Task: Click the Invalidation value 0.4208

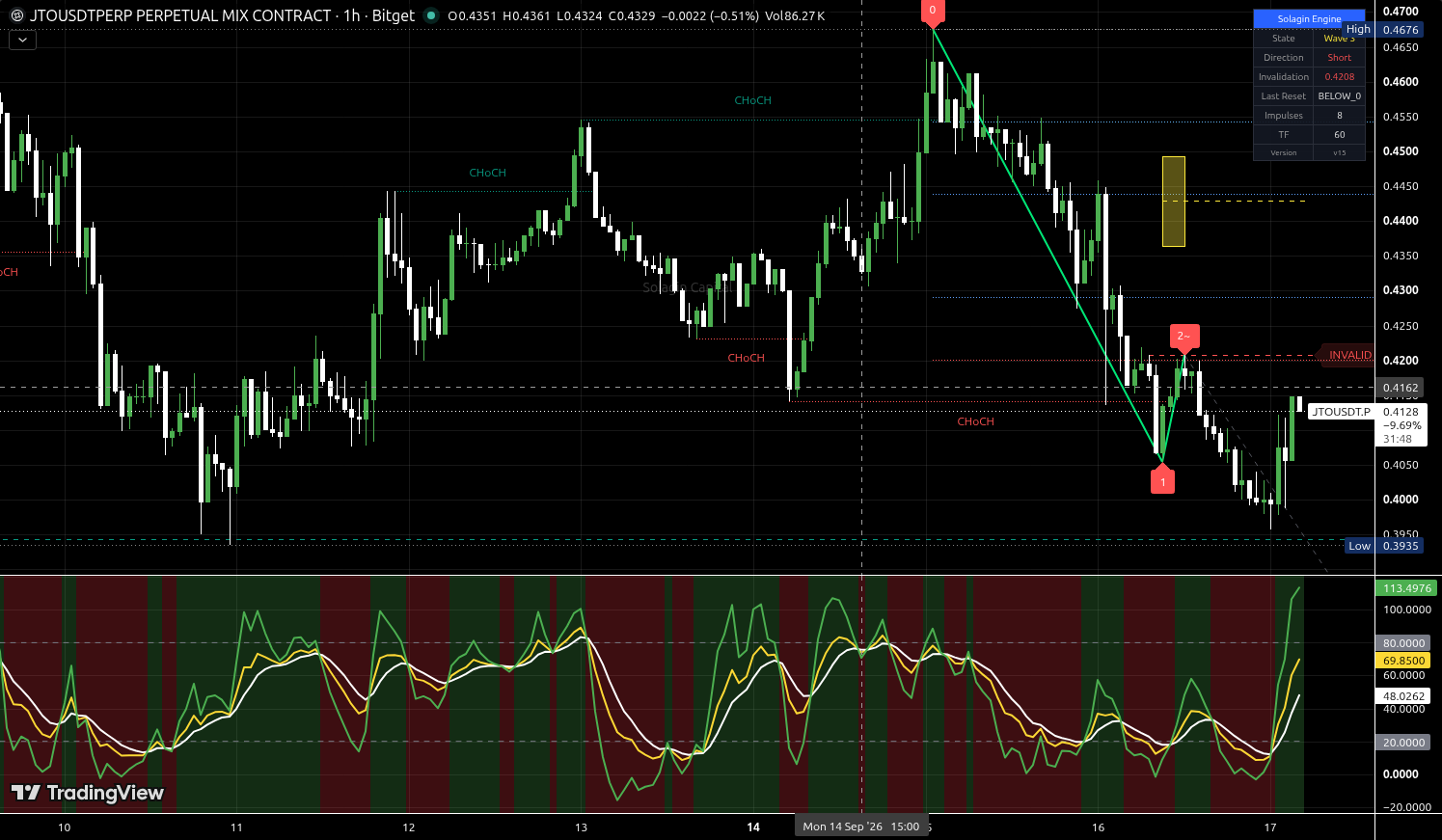Action: pyautogui.click(x=1339, y=77)
